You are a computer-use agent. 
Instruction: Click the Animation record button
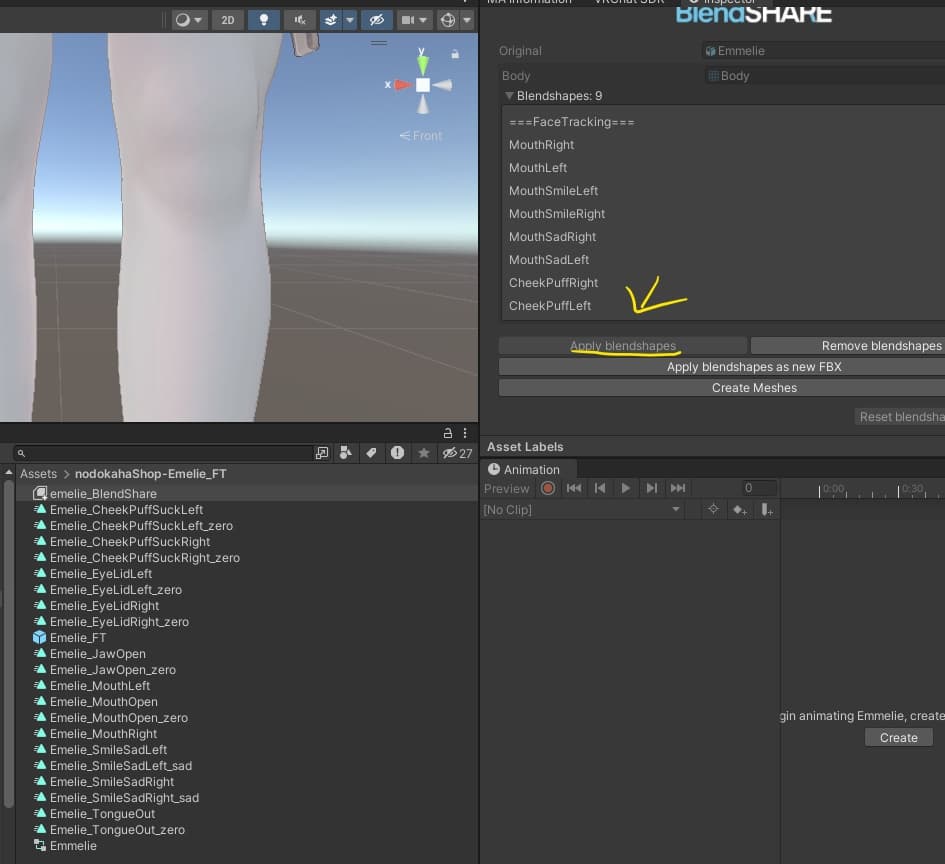pos(548,488)
